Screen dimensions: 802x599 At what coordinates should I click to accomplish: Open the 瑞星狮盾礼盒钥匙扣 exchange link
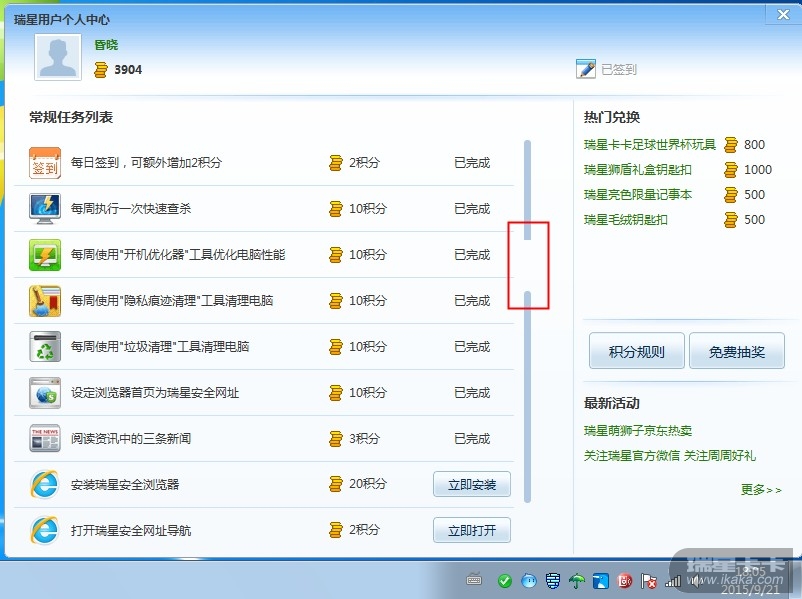[x=637, y=170]
